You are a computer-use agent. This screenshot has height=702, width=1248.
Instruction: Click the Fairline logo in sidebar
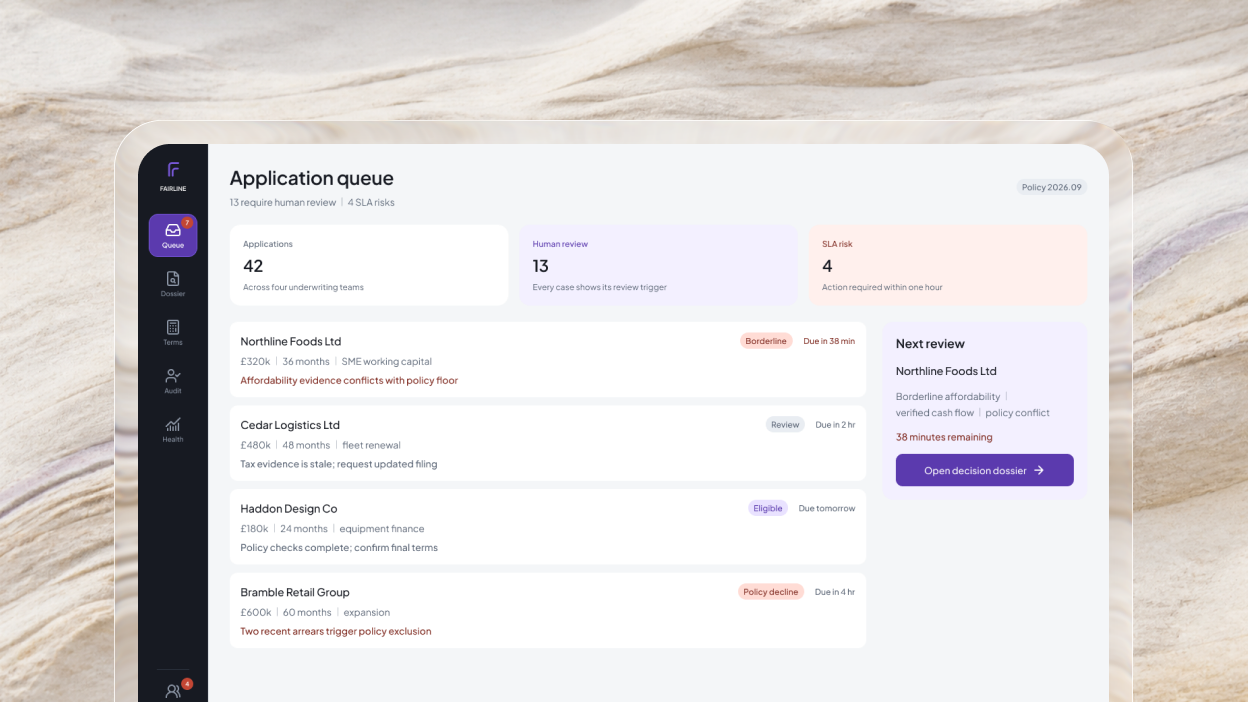(173, 175)
